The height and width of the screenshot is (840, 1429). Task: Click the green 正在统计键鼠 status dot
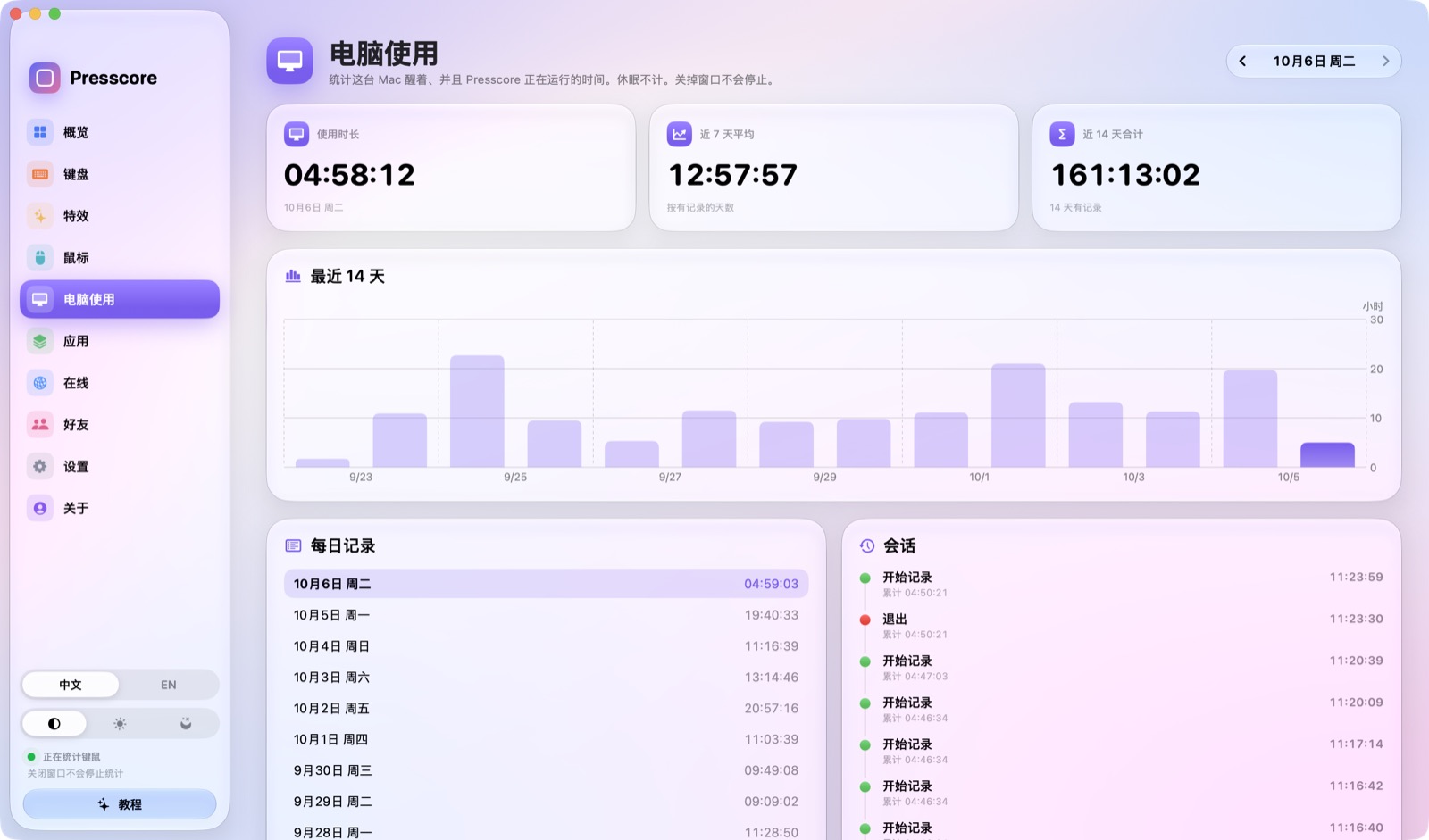pos(31,756)
